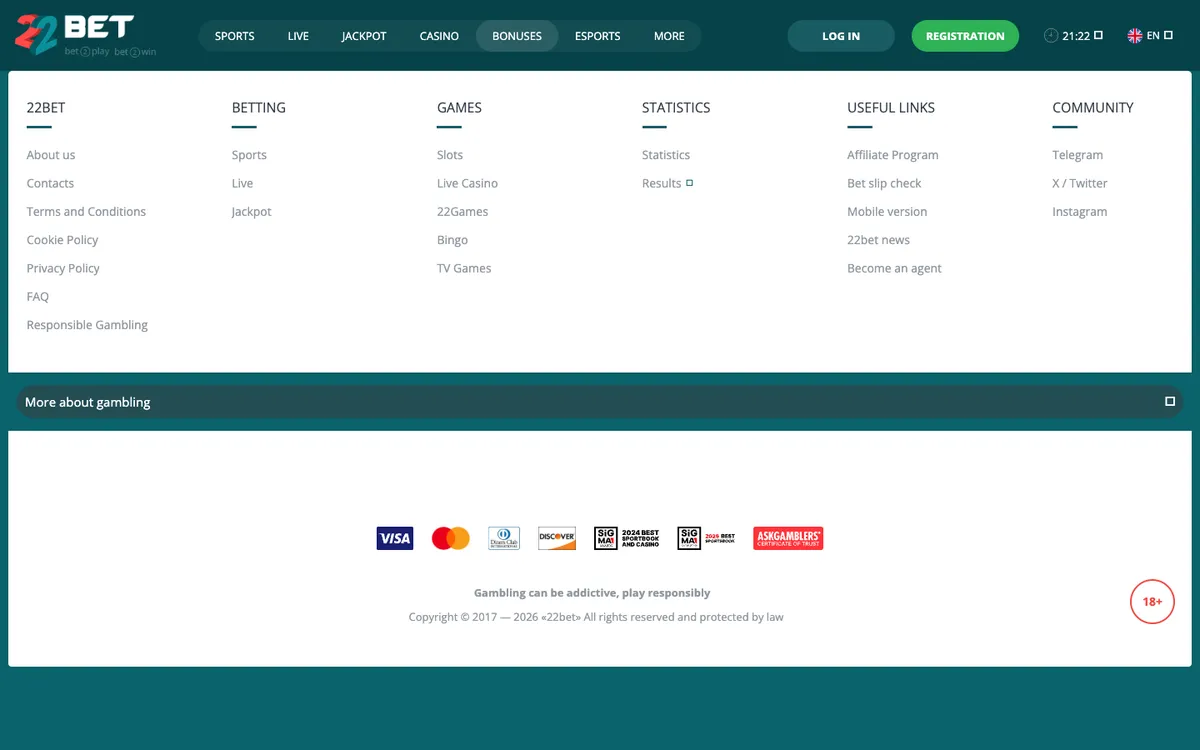Open Terms and Conditions
The height and width of the screenshot is (750, 1200).
[x=86, y=212]
